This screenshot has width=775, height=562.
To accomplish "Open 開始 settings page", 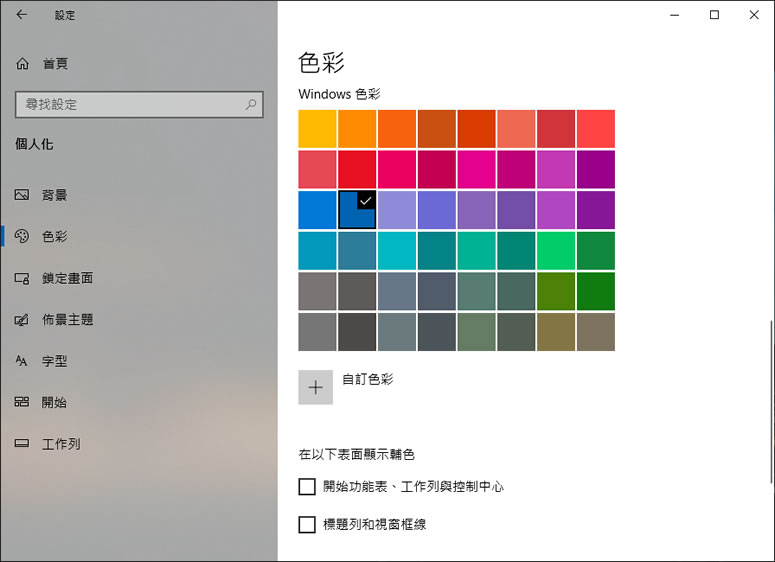I will [x=138, y=402].
